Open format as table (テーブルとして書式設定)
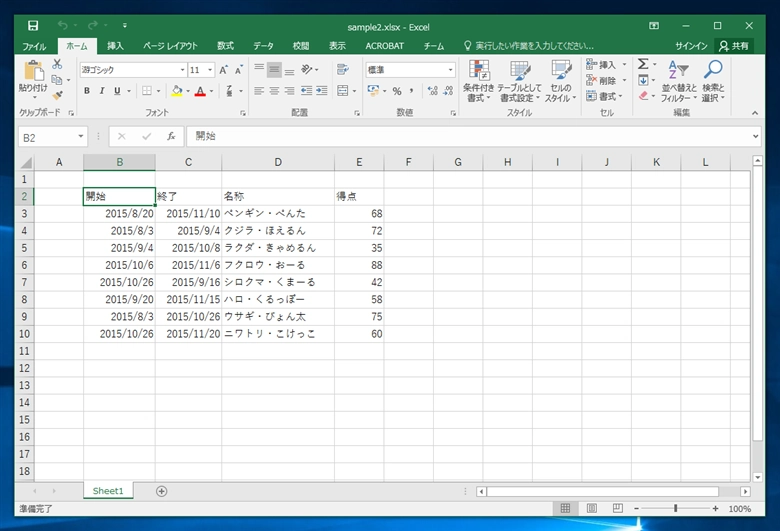 (519, 82)
